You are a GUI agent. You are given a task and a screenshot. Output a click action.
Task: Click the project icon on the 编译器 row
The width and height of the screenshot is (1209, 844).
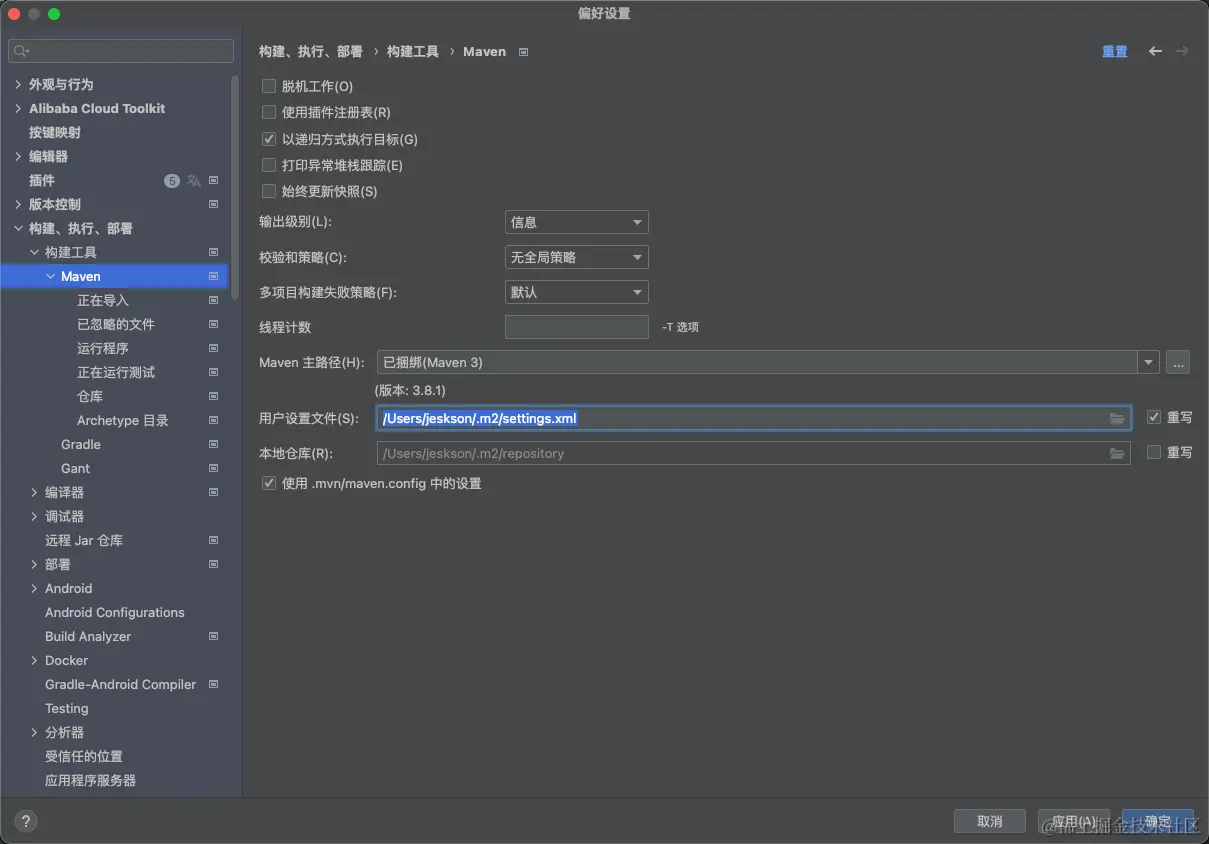(x=213, y=493)
